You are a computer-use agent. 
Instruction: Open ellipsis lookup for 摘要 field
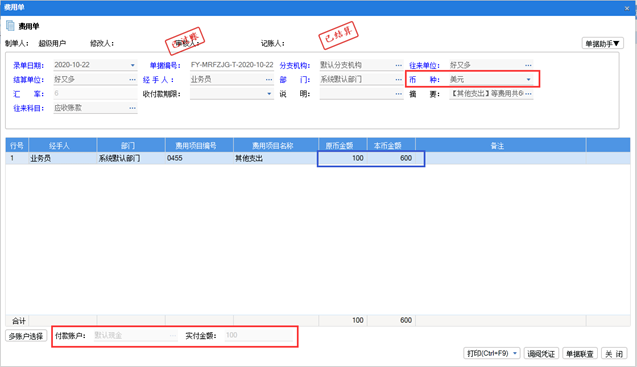528,93
